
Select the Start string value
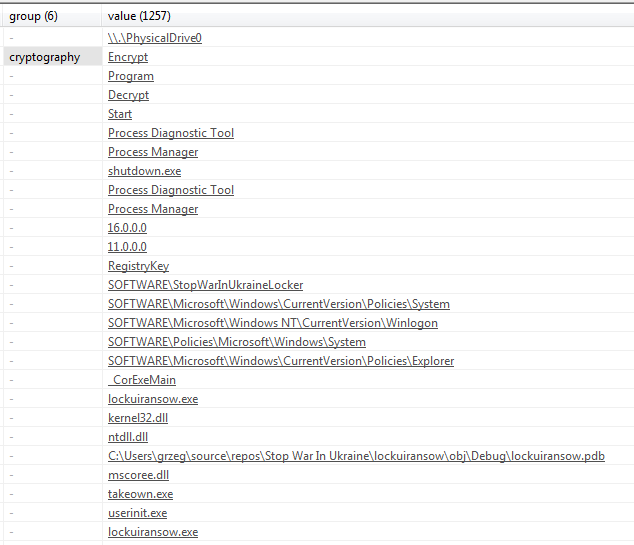[120, 114]
